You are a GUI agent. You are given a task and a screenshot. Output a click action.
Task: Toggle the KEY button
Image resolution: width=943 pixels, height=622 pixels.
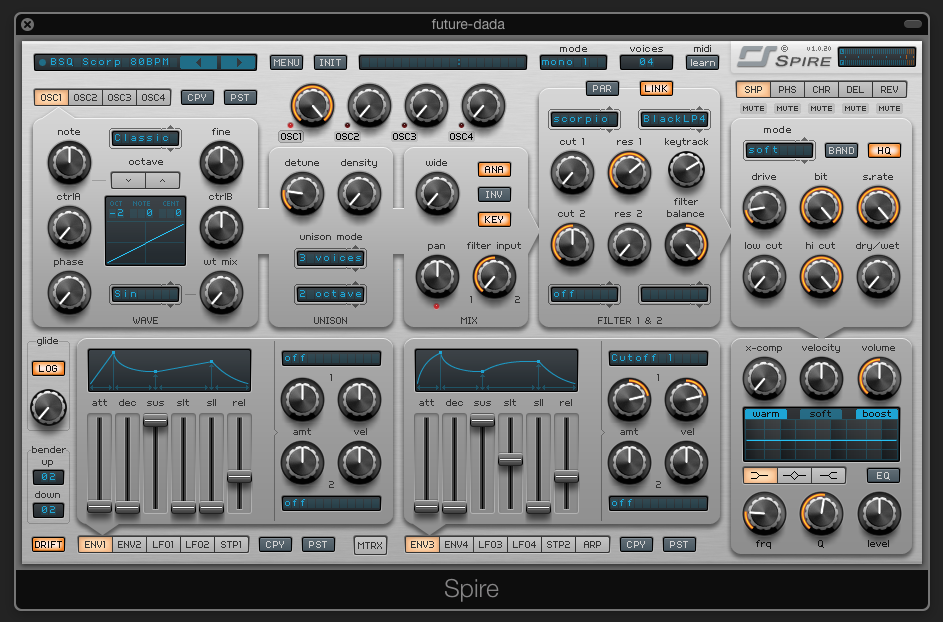494,220
